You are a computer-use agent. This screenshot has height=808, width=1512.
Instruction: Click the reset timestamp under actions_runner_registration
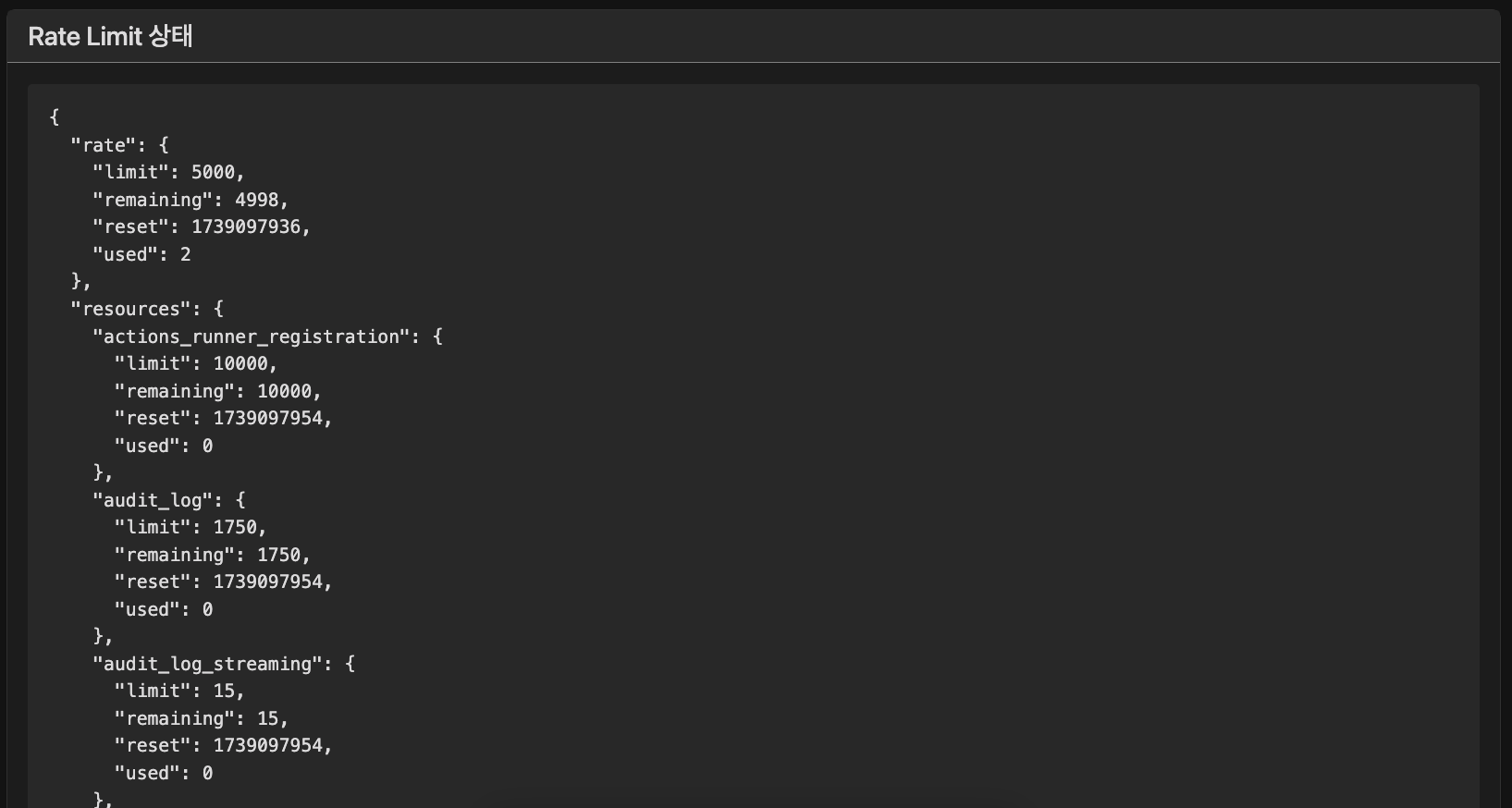pyautogui.click(x=271, y=418)
